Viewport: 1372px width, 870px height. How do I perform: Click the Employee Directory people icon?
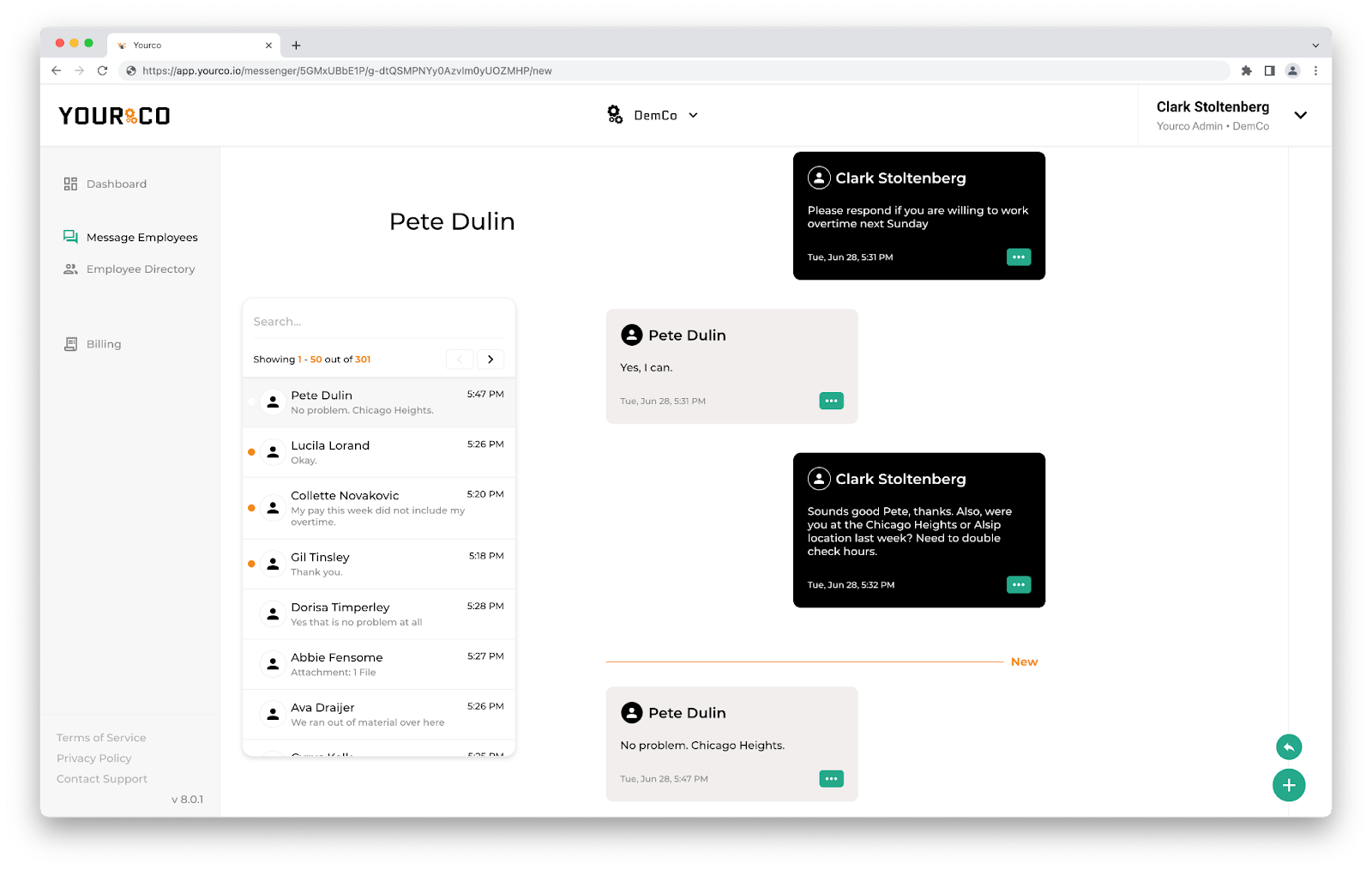tap(70, 269)
